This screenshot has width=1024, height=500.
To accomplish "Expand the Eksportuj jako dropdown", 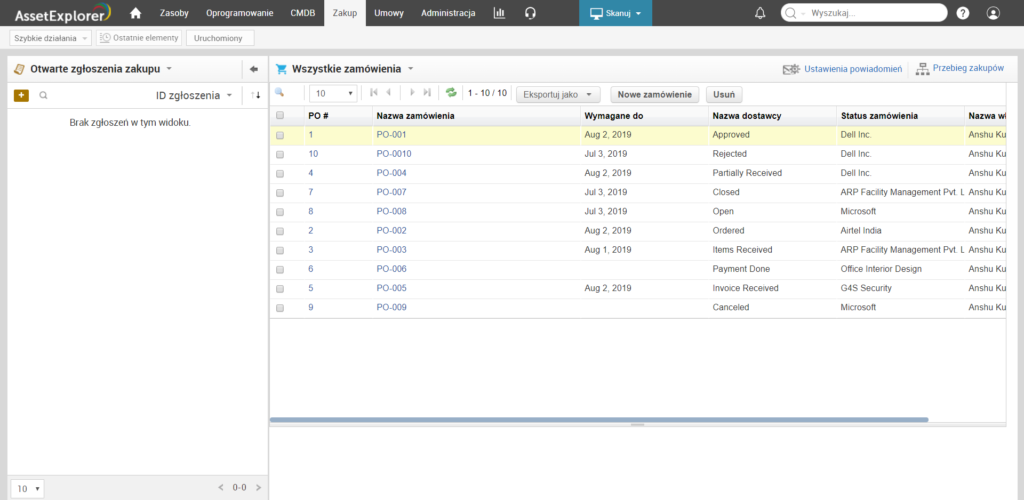I will coord(557,94).
